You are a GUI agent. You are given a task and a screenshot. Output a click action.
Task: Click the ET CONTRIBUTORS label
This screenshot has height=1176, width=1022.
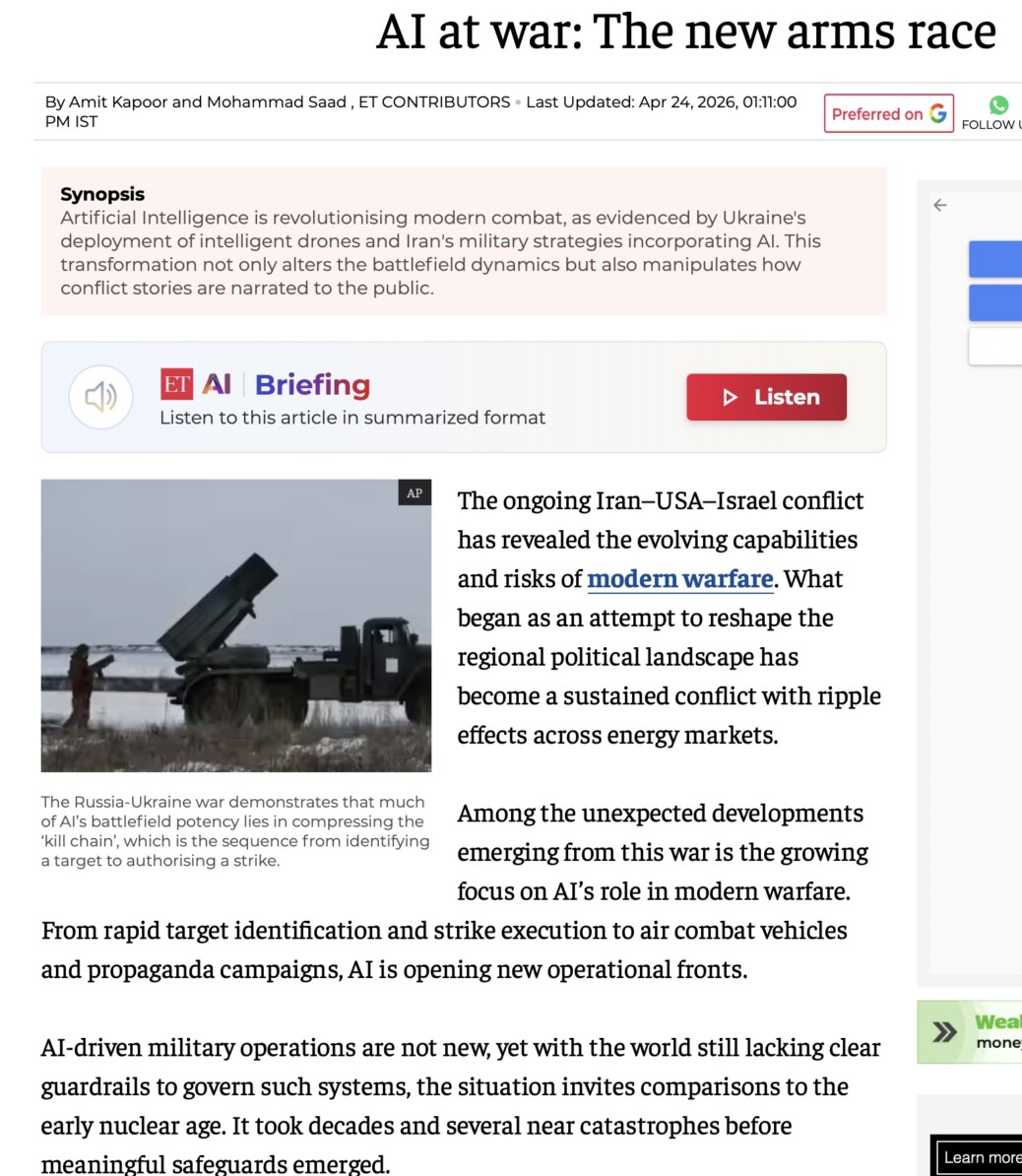click(434, 102)
